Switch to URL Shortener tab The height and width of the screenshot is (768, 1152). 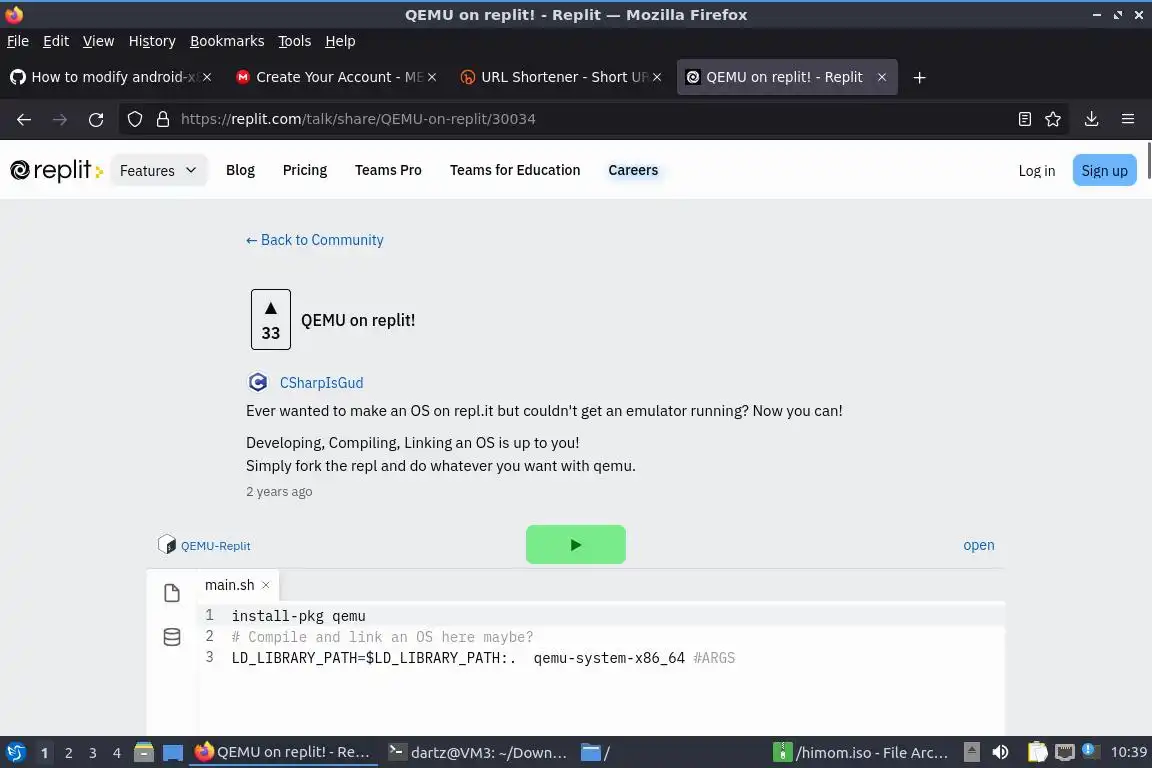pyautogui.click(x=560, y=77)
